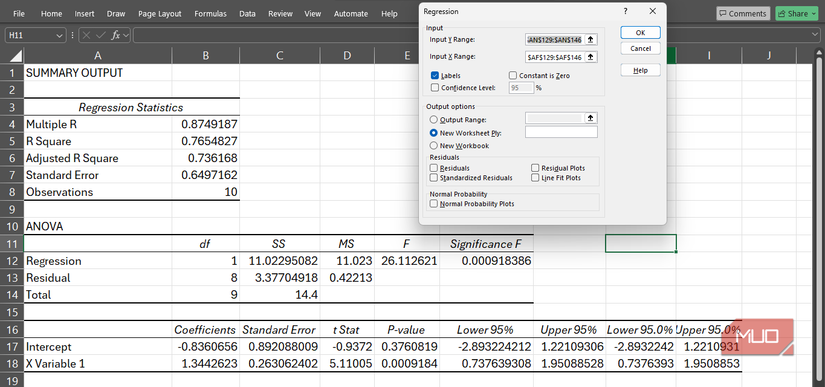Click the Regression dialog help question mark
Screen dimensions: 825x387
click(626, 11)
